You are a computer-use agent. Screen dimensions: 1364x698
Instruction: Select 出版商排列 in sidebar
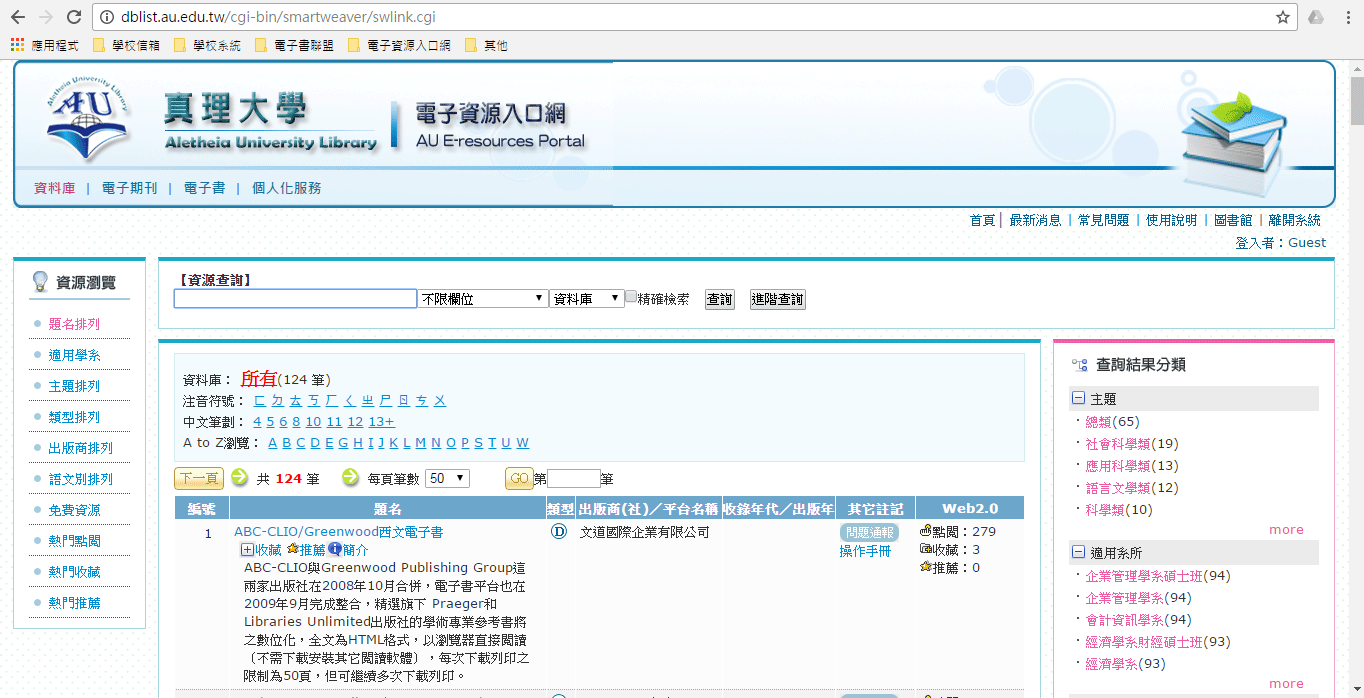(x=81, y=448)
